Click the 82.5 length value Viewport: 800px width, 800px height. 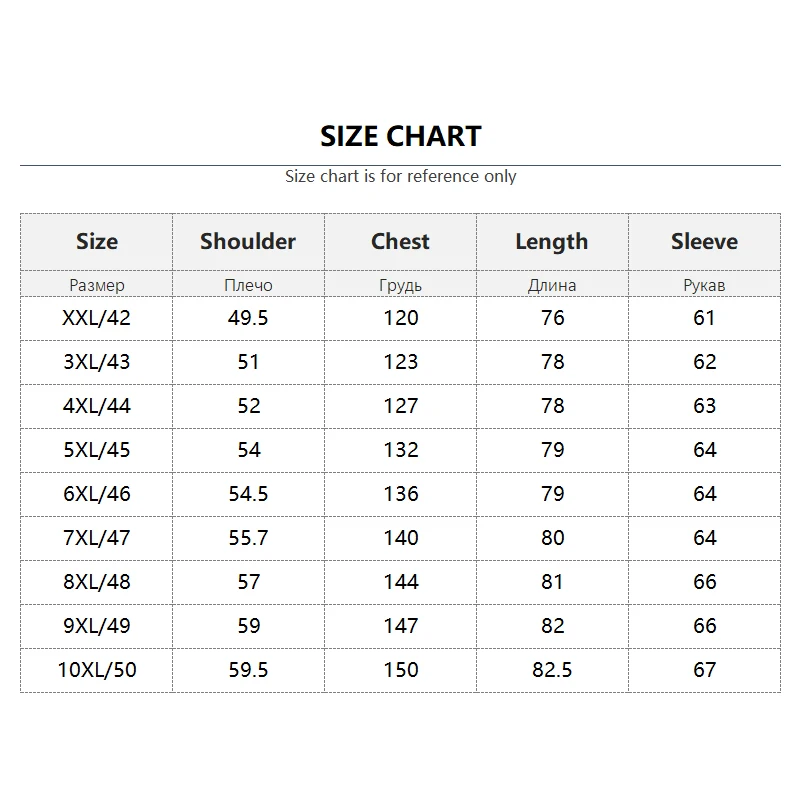[x=552, y=670]
